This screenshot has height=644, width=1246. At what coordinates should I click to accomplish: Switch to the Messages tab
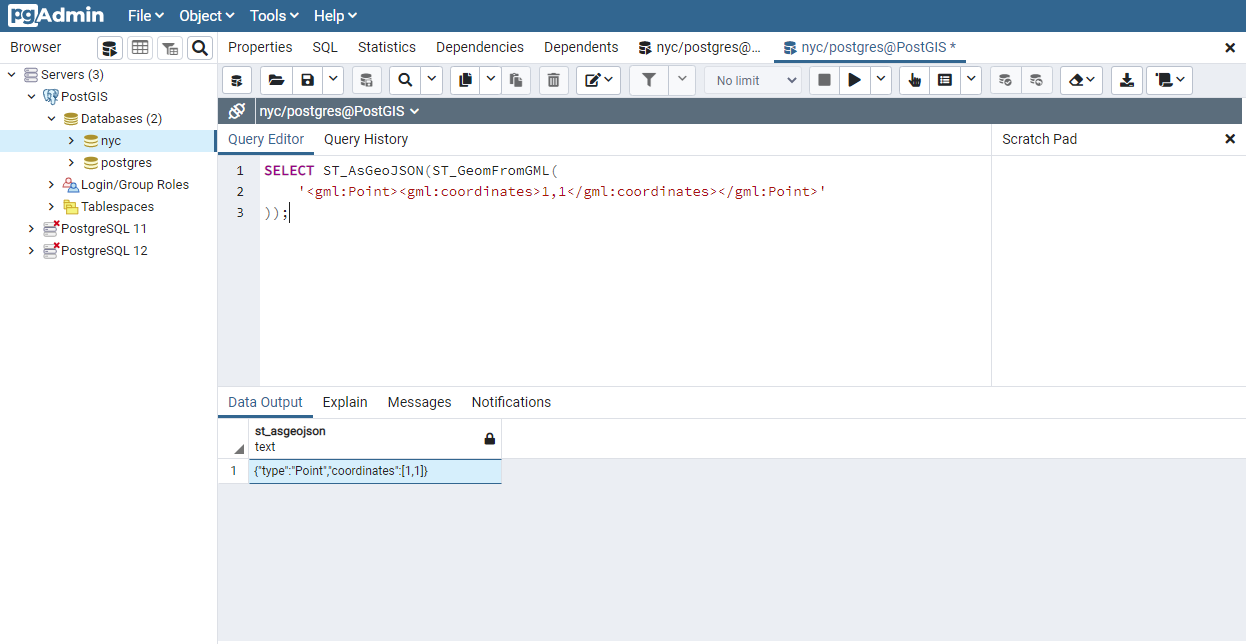point(419,402)
